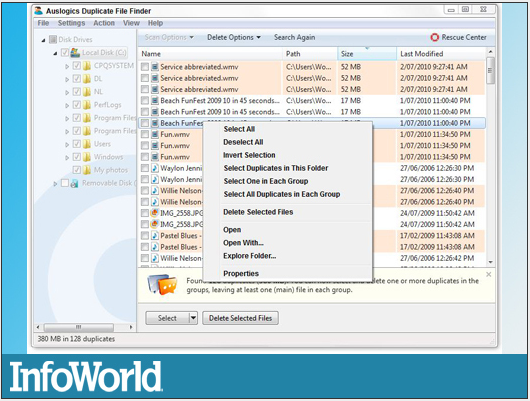Click the PerfLogs folder icon
The image size is (530, 401).
coord(87,105)
